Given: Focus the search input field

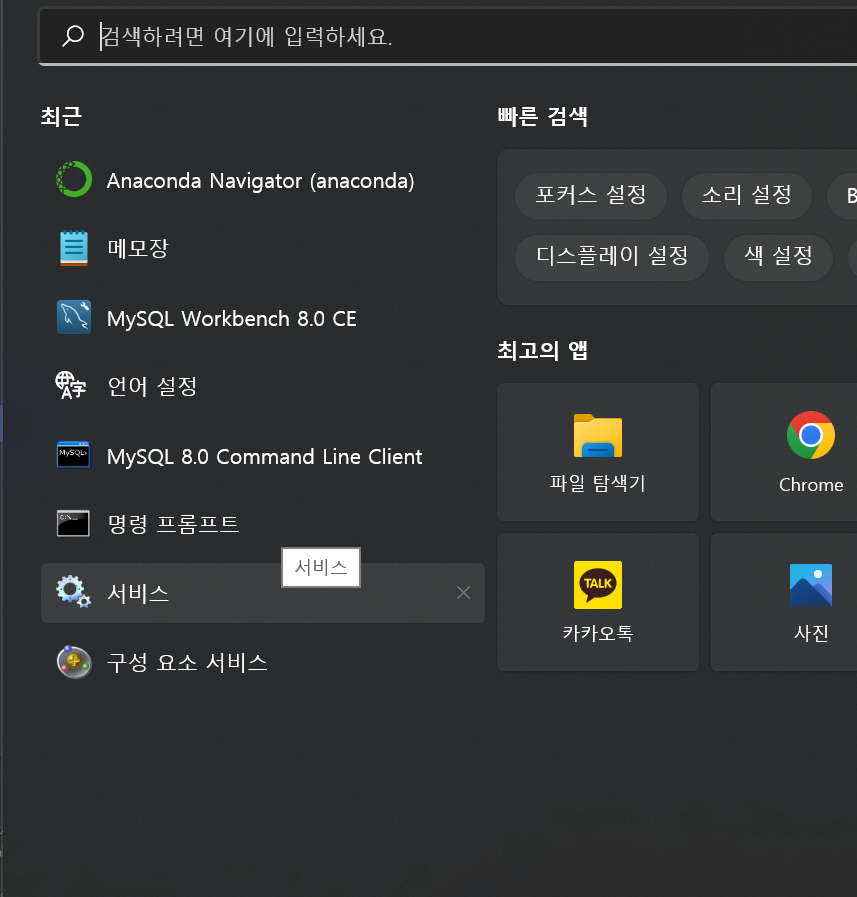Looking at the screenshot, I should (x=447, y=37).
